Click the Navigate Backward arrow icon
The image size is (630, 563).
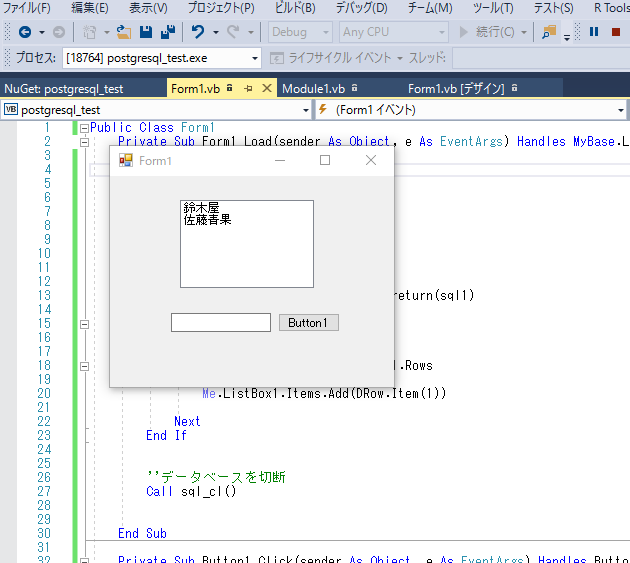[24, 32]
